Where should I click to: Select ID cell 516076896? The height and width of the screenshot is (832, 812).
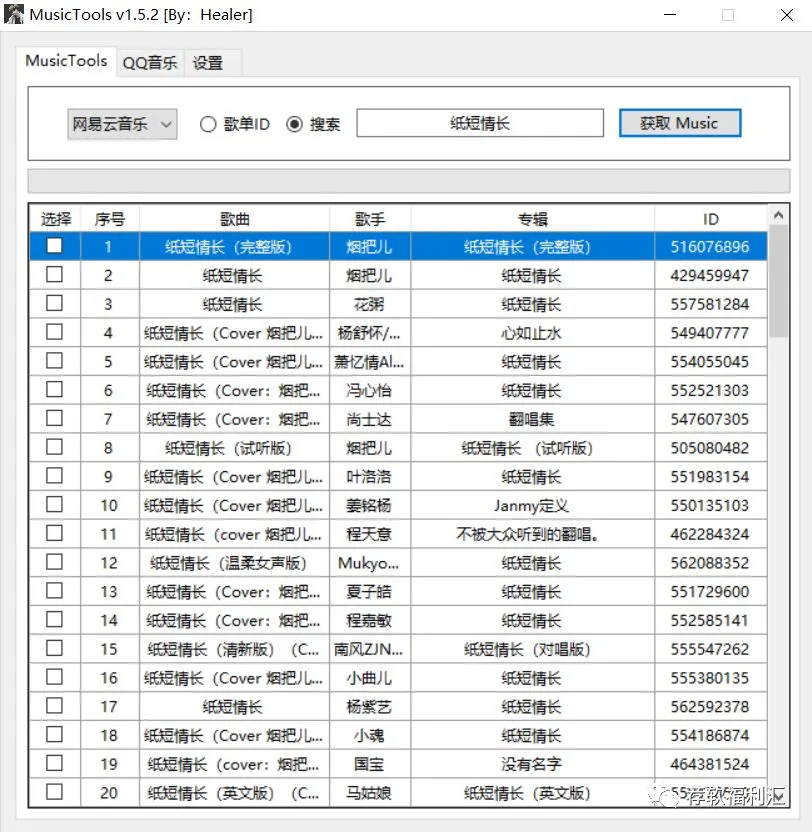710,247
